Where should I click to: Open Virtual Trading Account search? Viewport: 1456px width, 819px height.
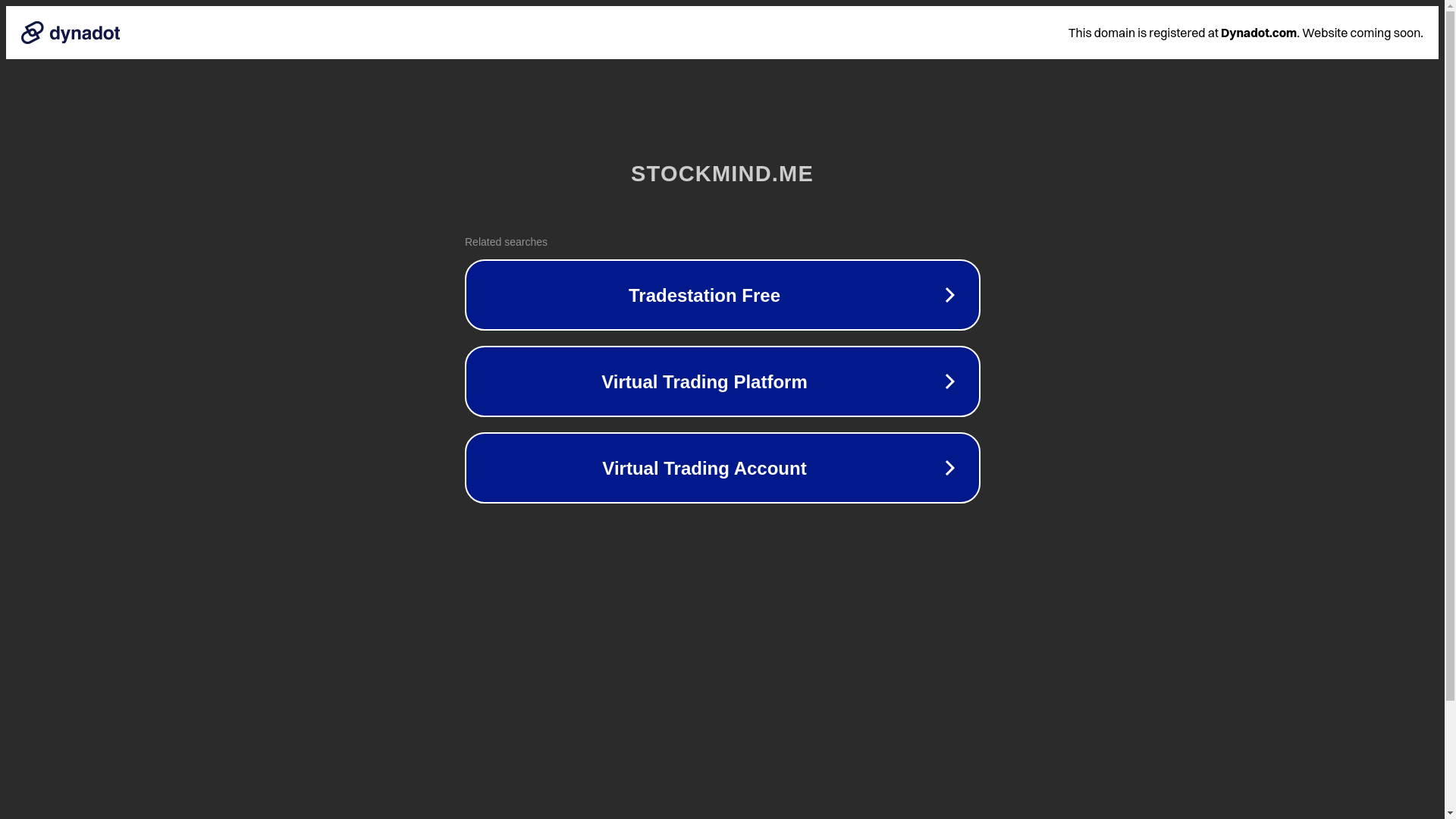(x=722, y=468)
